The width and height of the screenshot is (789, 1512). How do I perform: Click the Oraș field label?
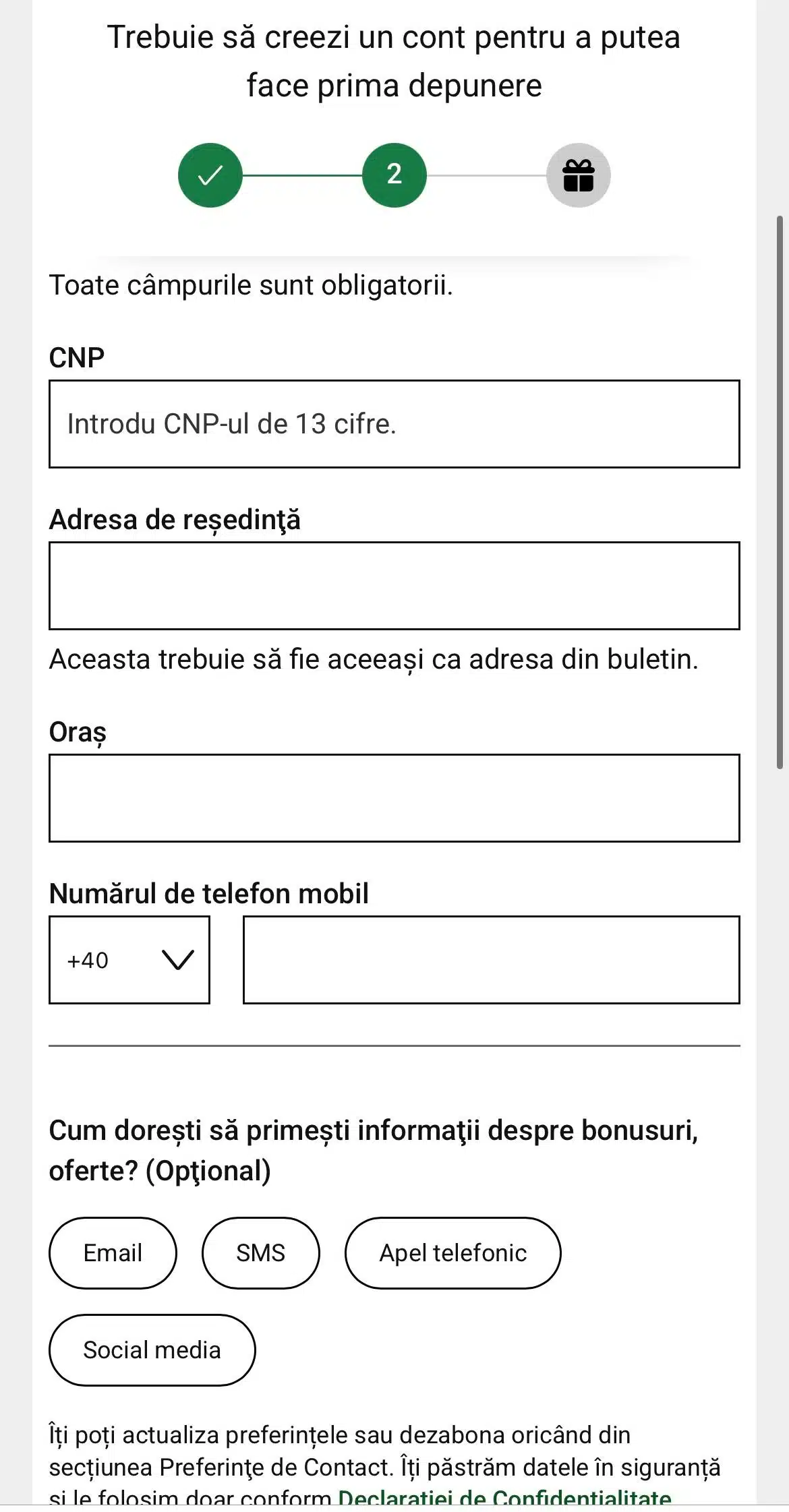tap(78, 732)
